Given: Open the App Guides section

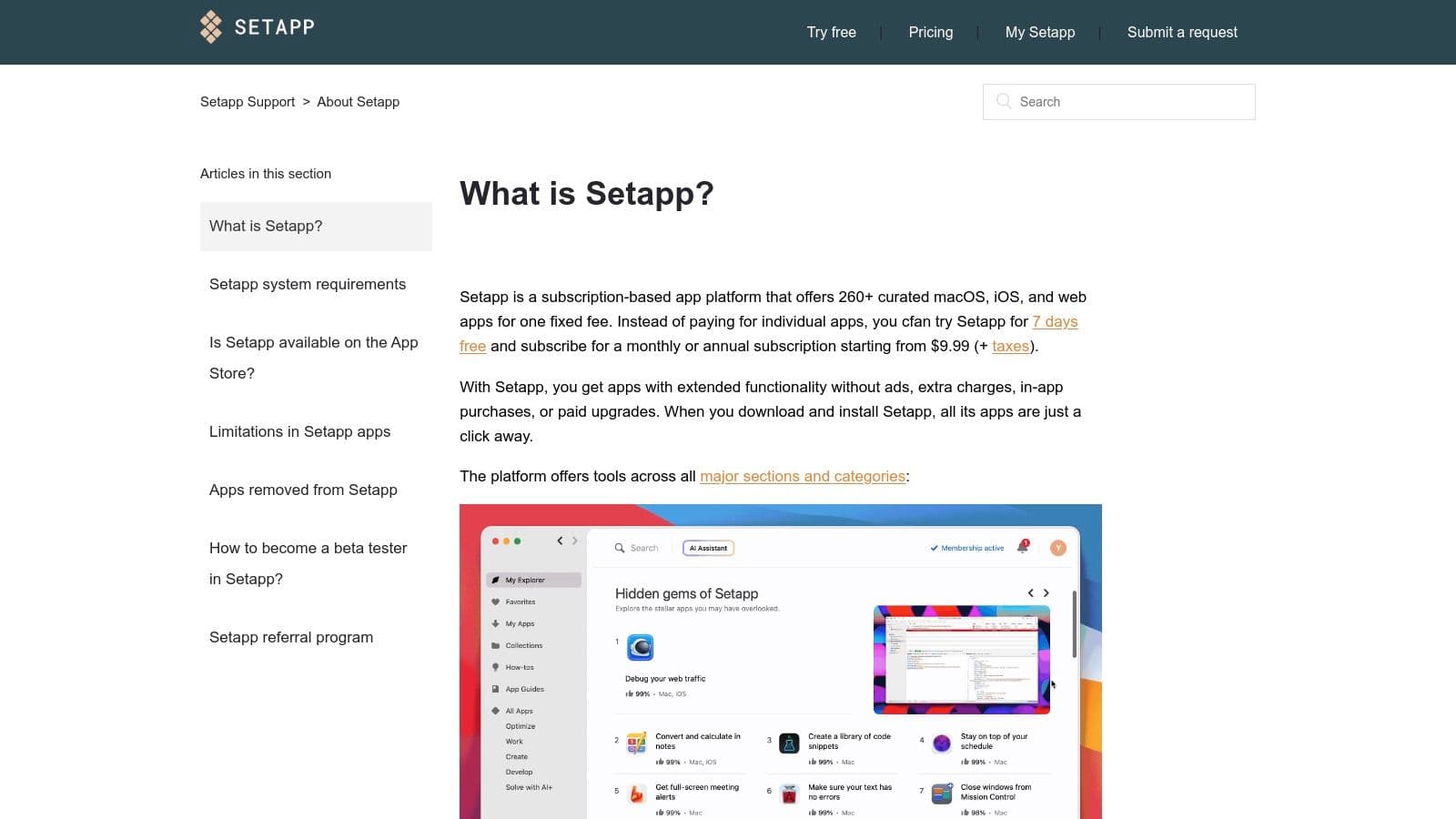Looking at the screenshot, I should (x=523, y=689).
